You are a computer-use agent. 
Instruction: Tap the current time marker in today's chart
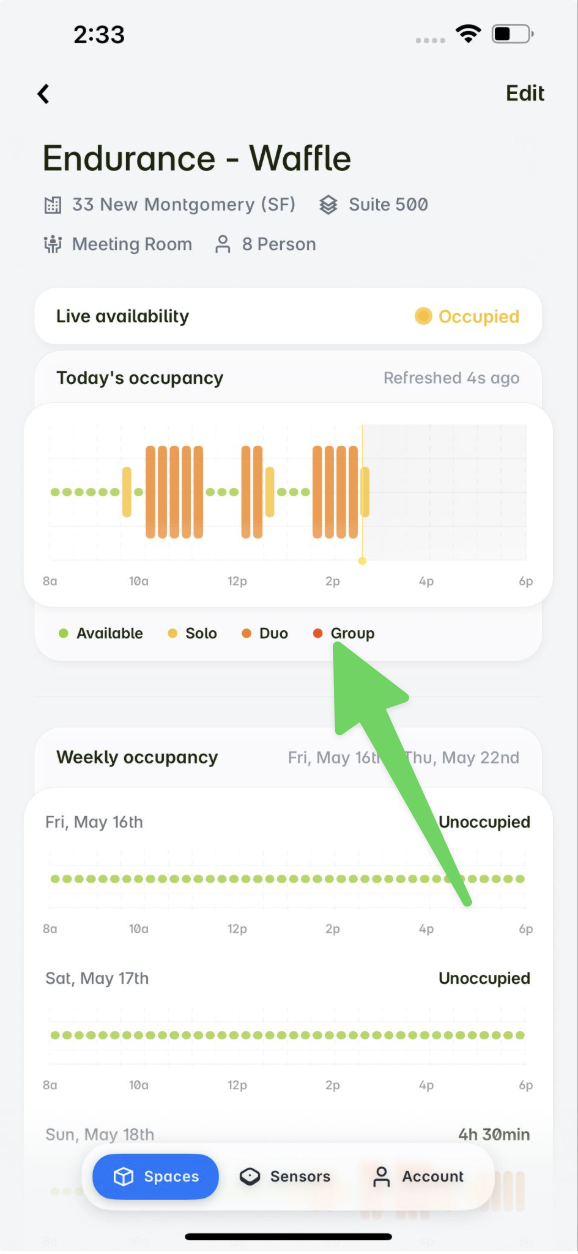tap(362, 493)
